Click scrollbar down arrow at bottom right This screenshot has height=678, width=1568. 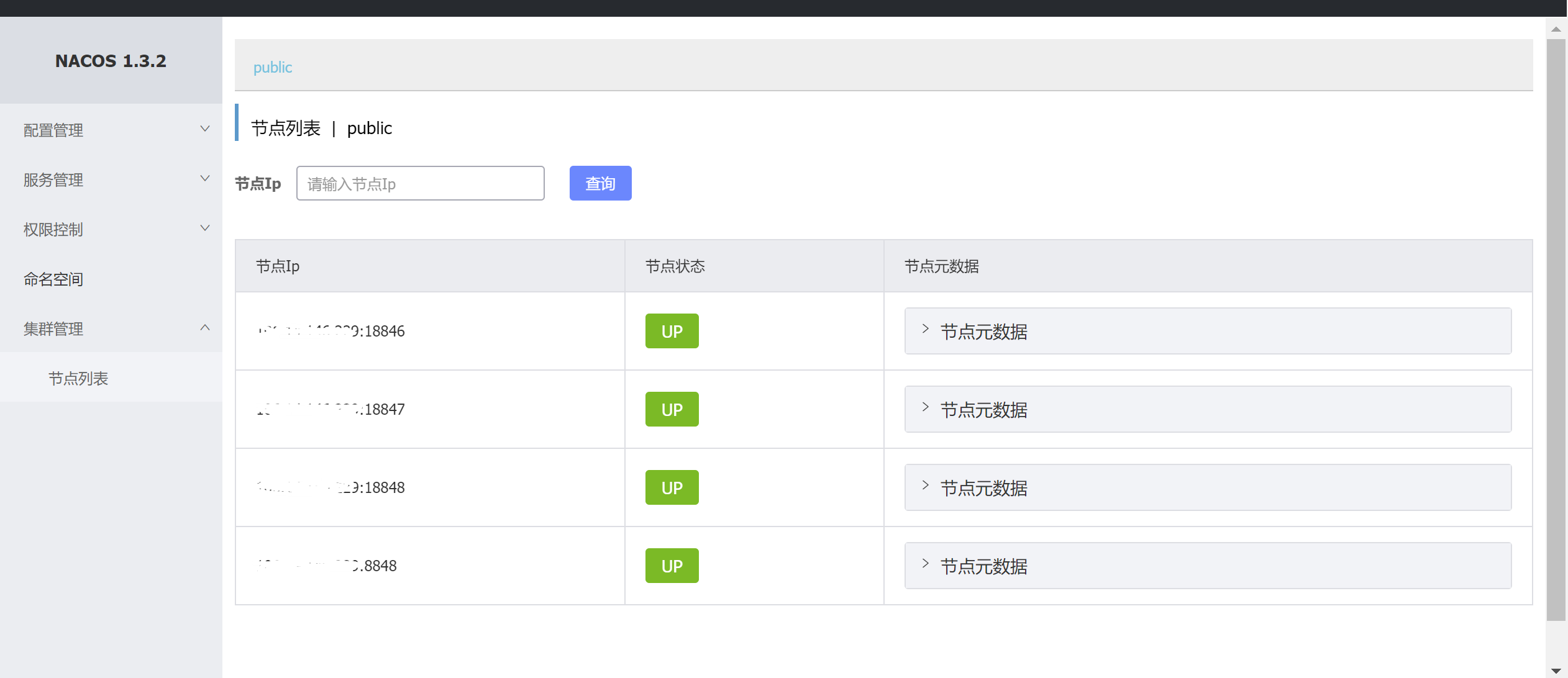pos(1556,671)
